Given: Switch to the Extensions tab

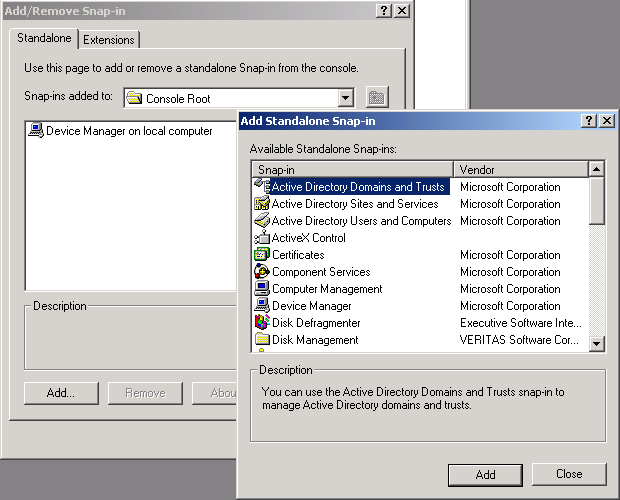Looking at the screenshot, I should pos(109,40).
